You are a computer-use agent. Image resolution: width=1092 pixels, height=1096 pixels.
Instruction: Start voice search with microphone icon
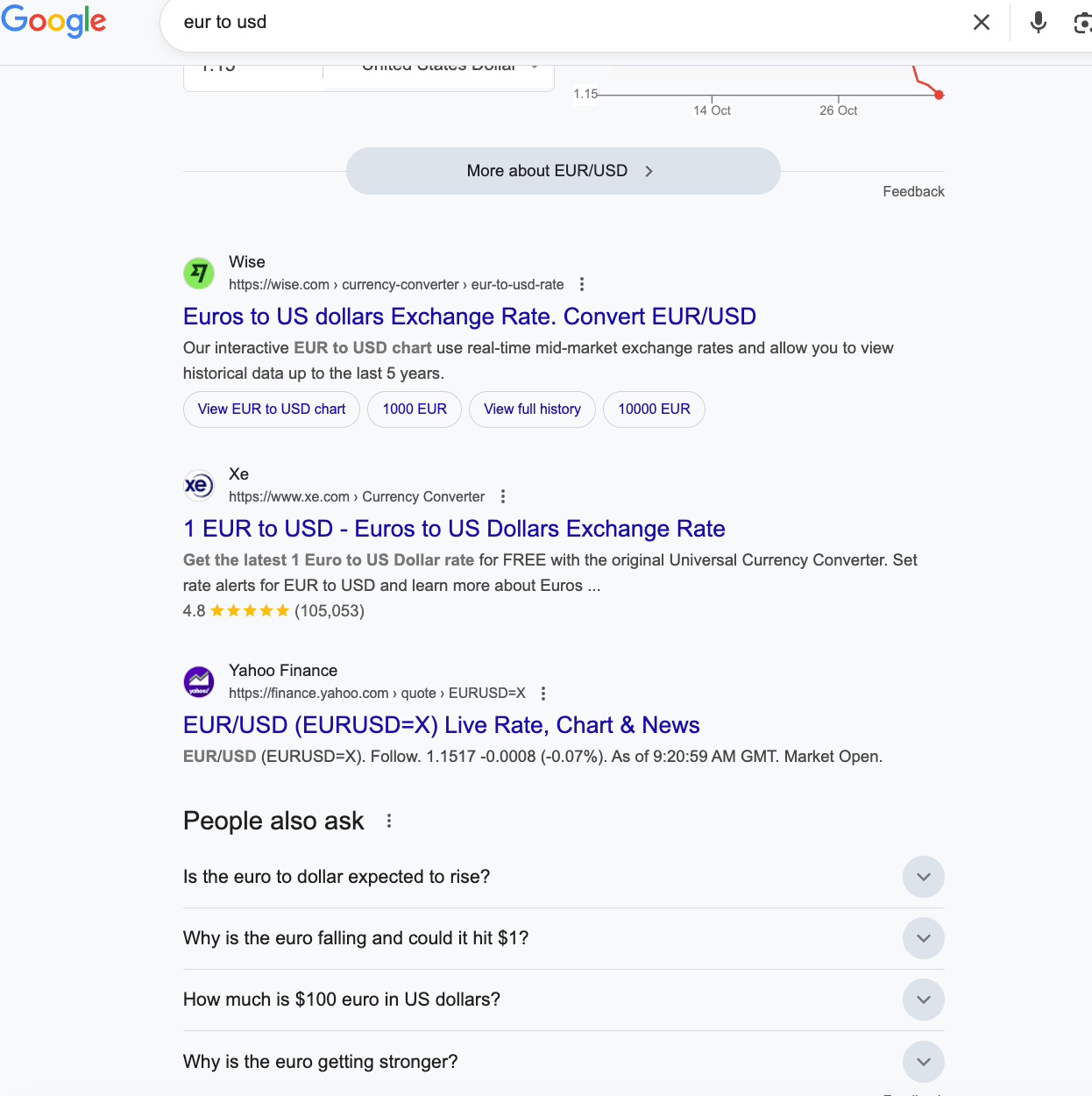pos(1039,22)
